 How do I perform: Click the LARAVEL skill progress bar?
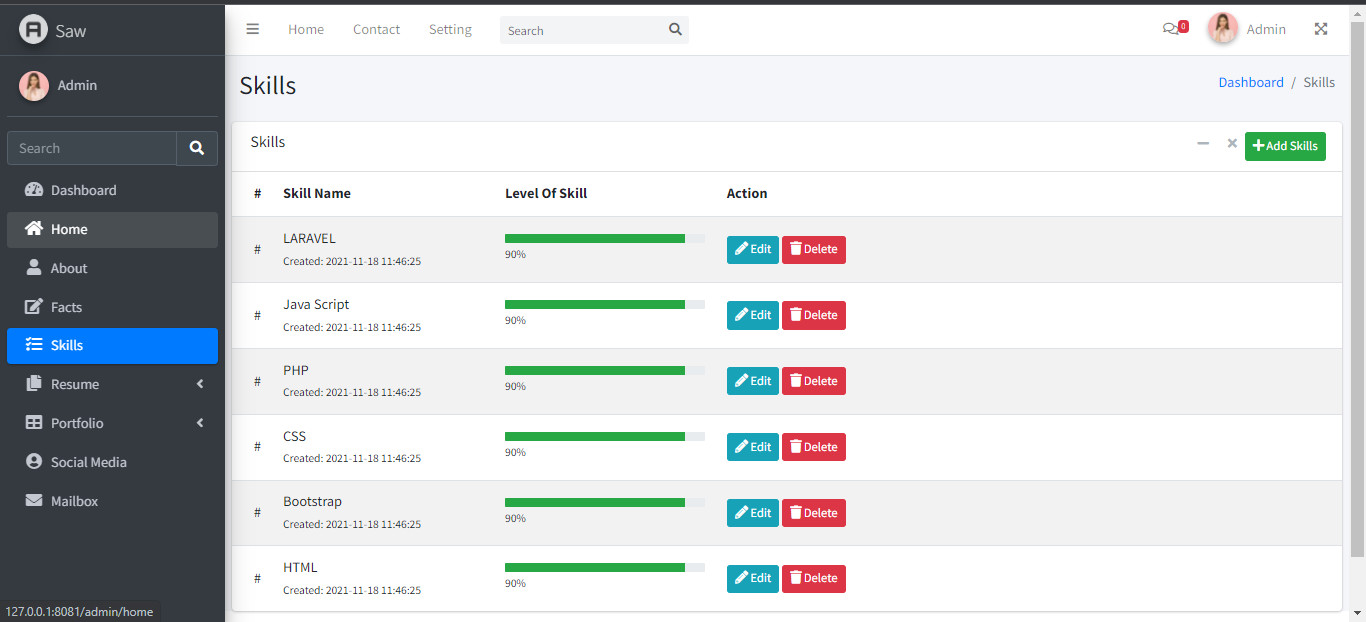click(x=605, y=239)
